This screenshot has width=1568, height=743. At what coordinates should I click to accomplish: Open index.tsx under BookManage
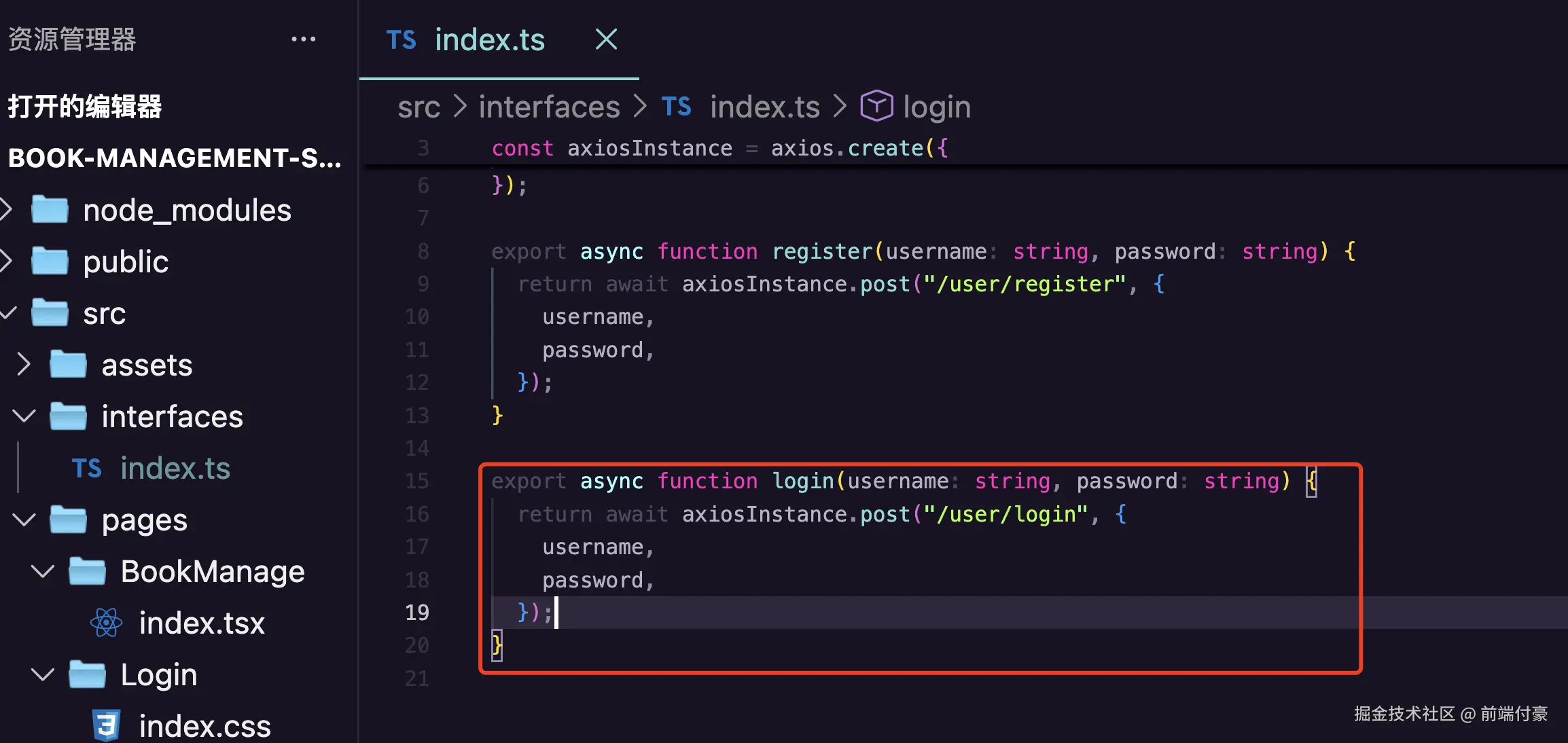(202, 623)
